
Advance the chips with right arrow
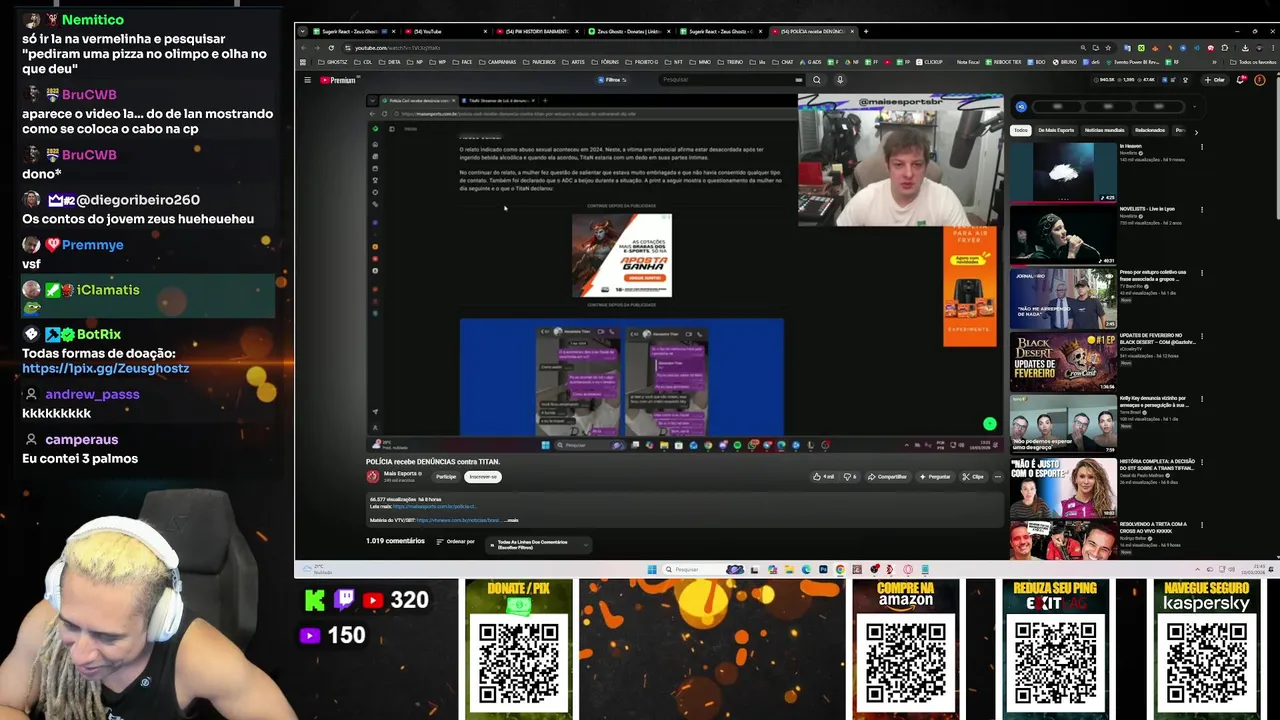1196,131
